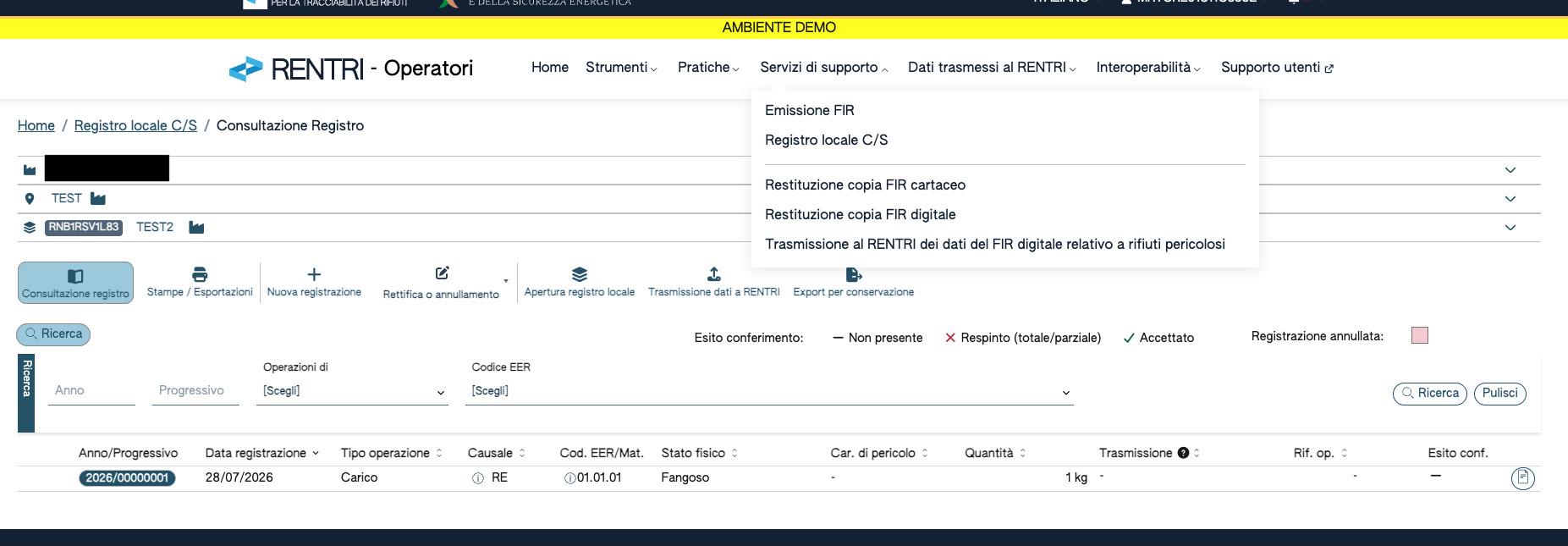Open the Rettifica o annullamento dropdown arrow
Viewport: 1568px width, 546px height.
tap(506, 281)
